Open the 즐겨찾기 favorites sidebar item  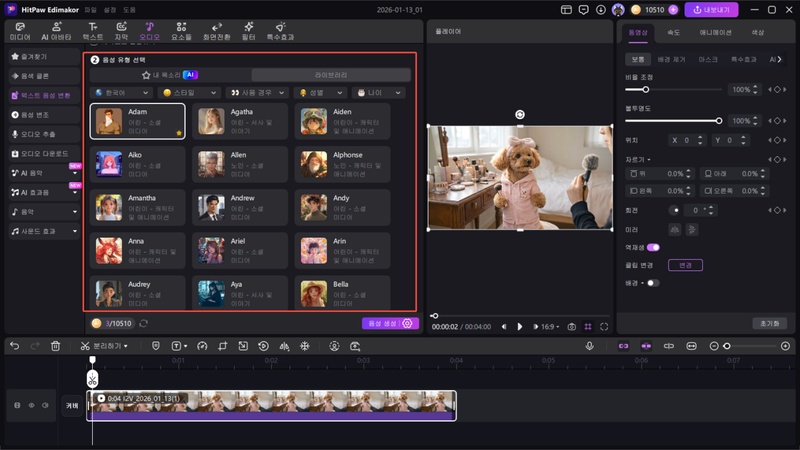(44, 57)
